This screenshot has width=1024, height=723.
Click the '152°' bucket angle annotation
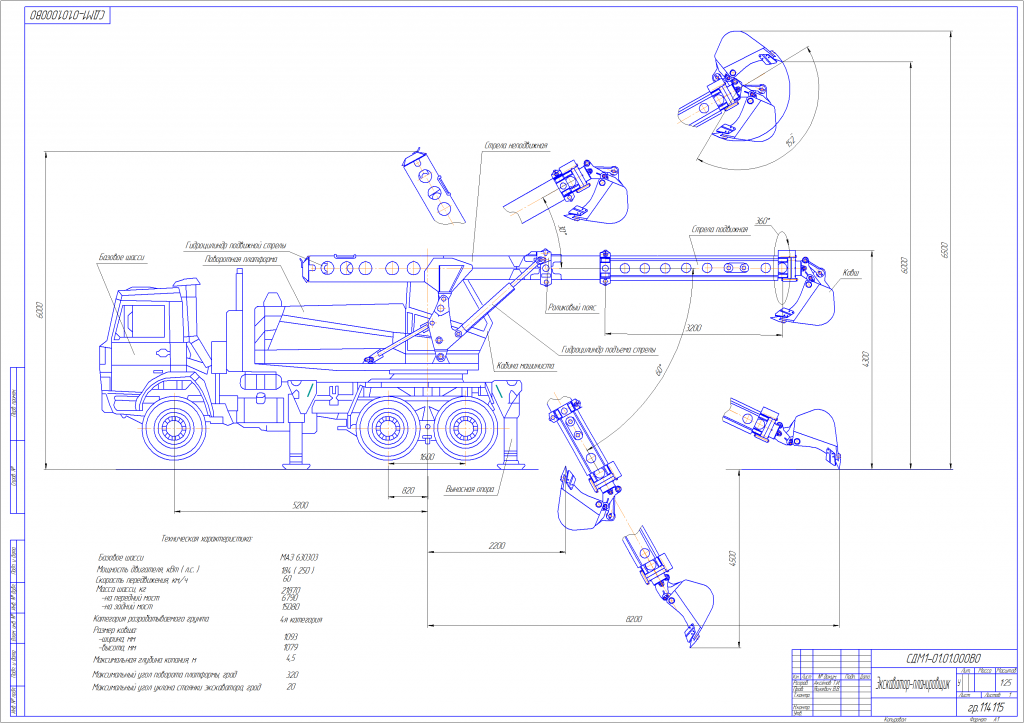(791, 140)
